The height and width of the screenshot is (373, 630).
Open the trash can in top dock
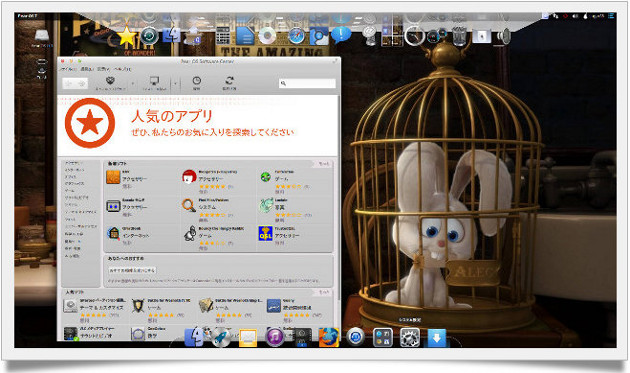460,36
